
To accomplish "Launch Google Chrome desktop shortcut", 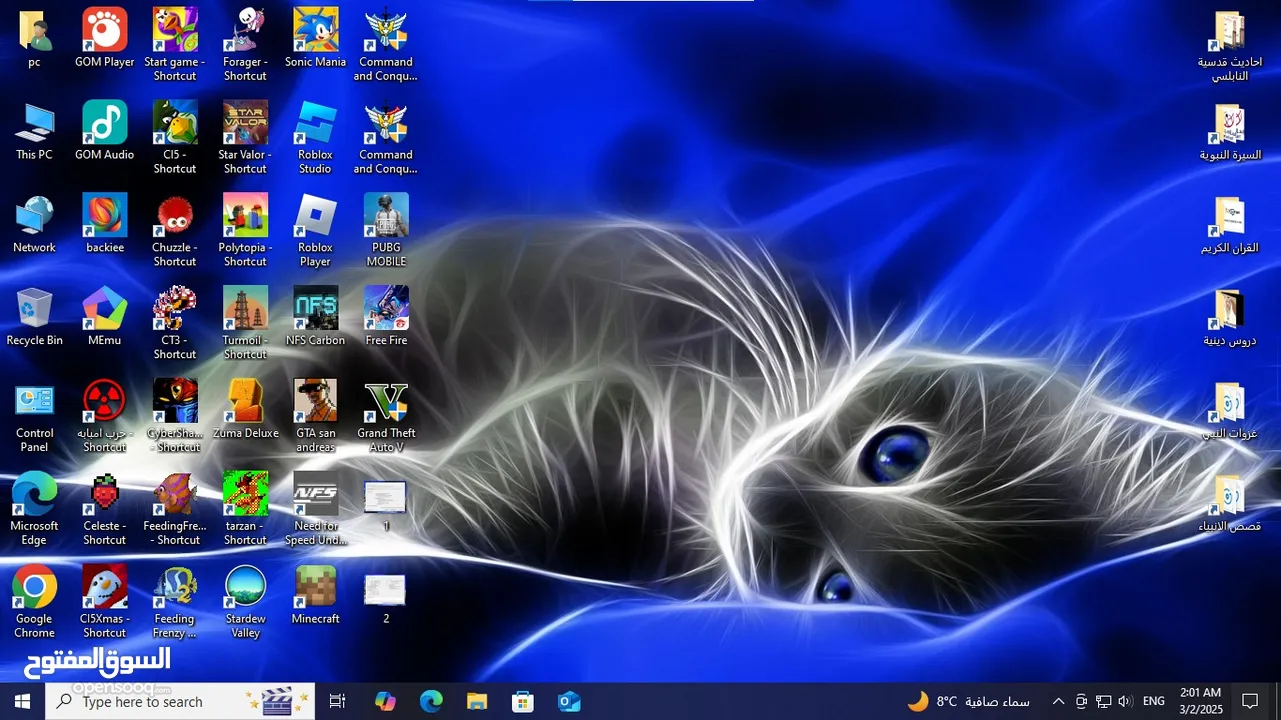I will pyautogui.click(x=34, y=603).
